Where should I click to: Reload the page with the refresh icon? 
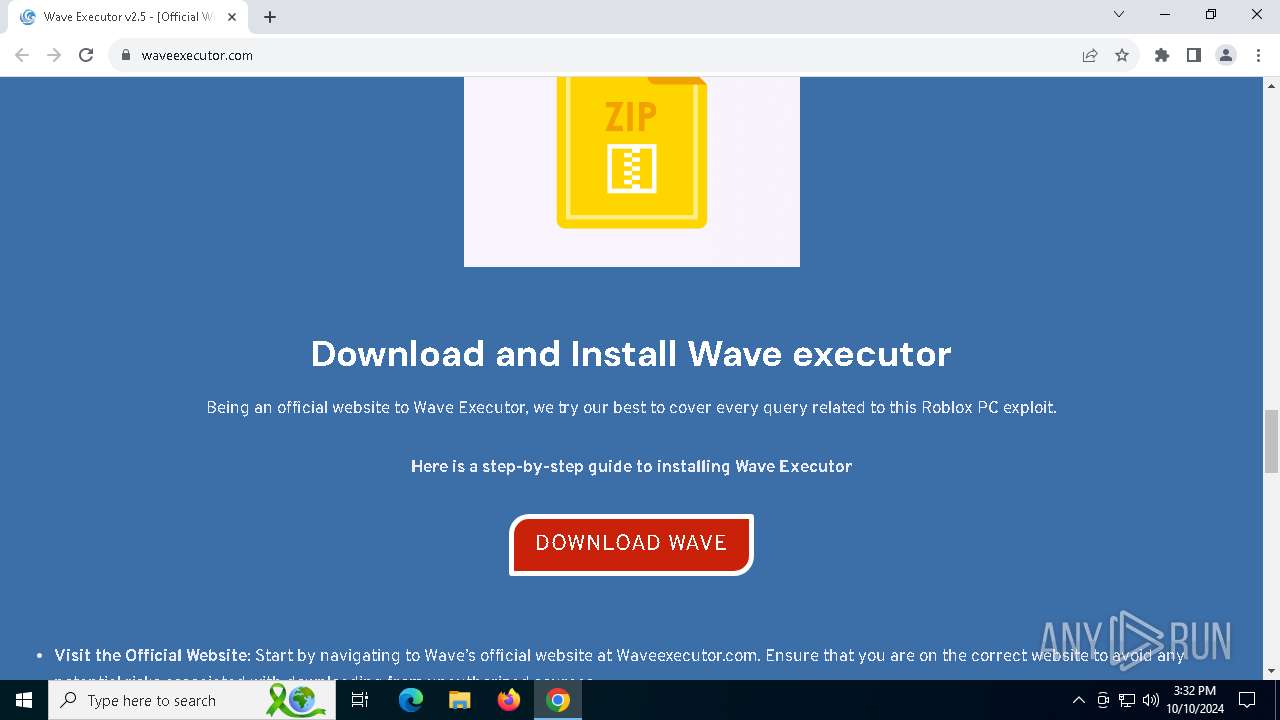coord(86,55)
